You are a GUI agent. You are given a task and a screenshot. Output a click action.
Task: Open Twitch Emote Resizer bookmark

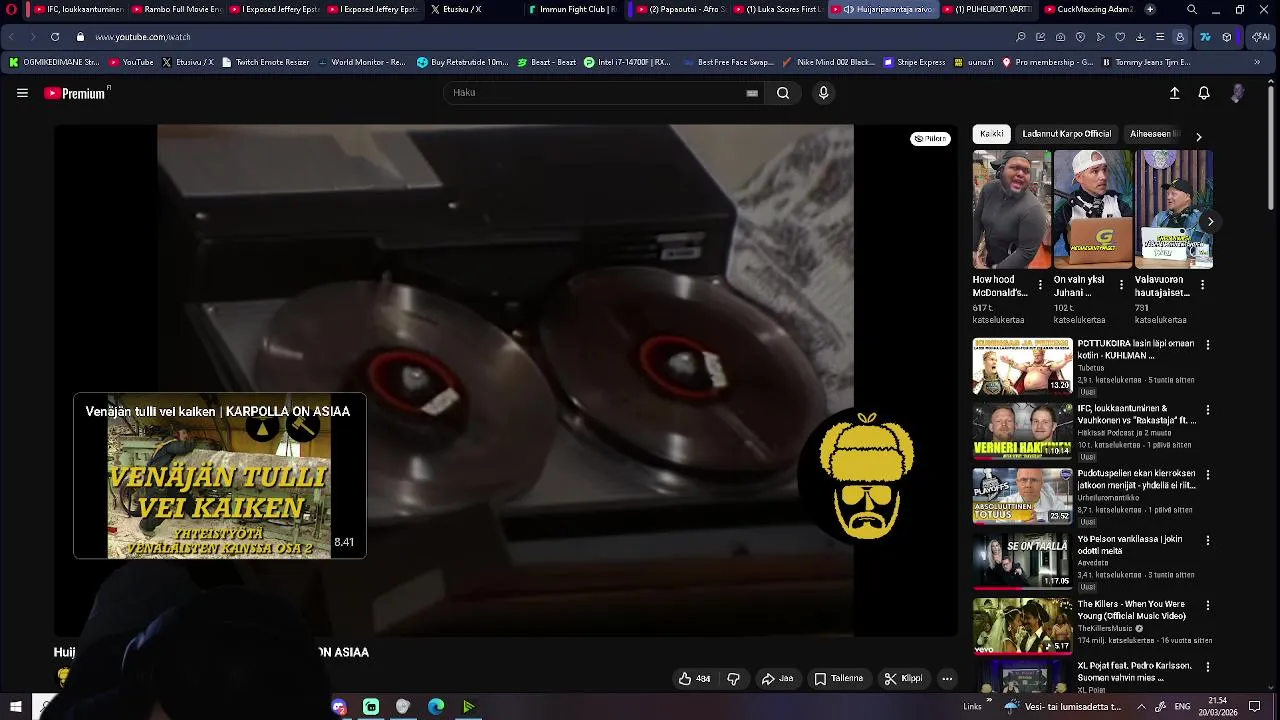pyautogui.click(x=266, y=62)
